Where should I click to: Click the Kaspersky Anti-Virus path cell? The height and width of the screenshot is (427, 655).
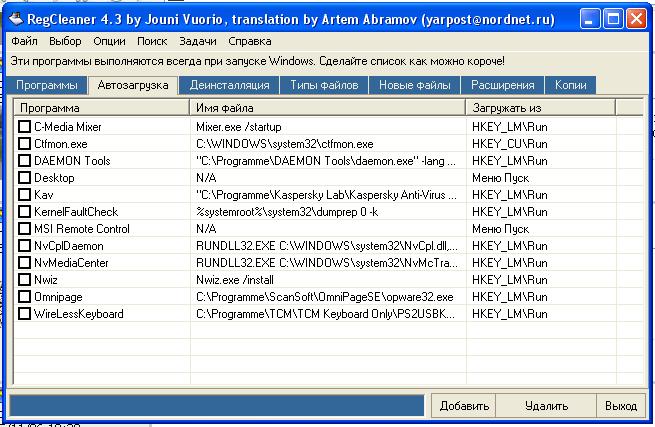pyautogui.click(x=326, y=195)
